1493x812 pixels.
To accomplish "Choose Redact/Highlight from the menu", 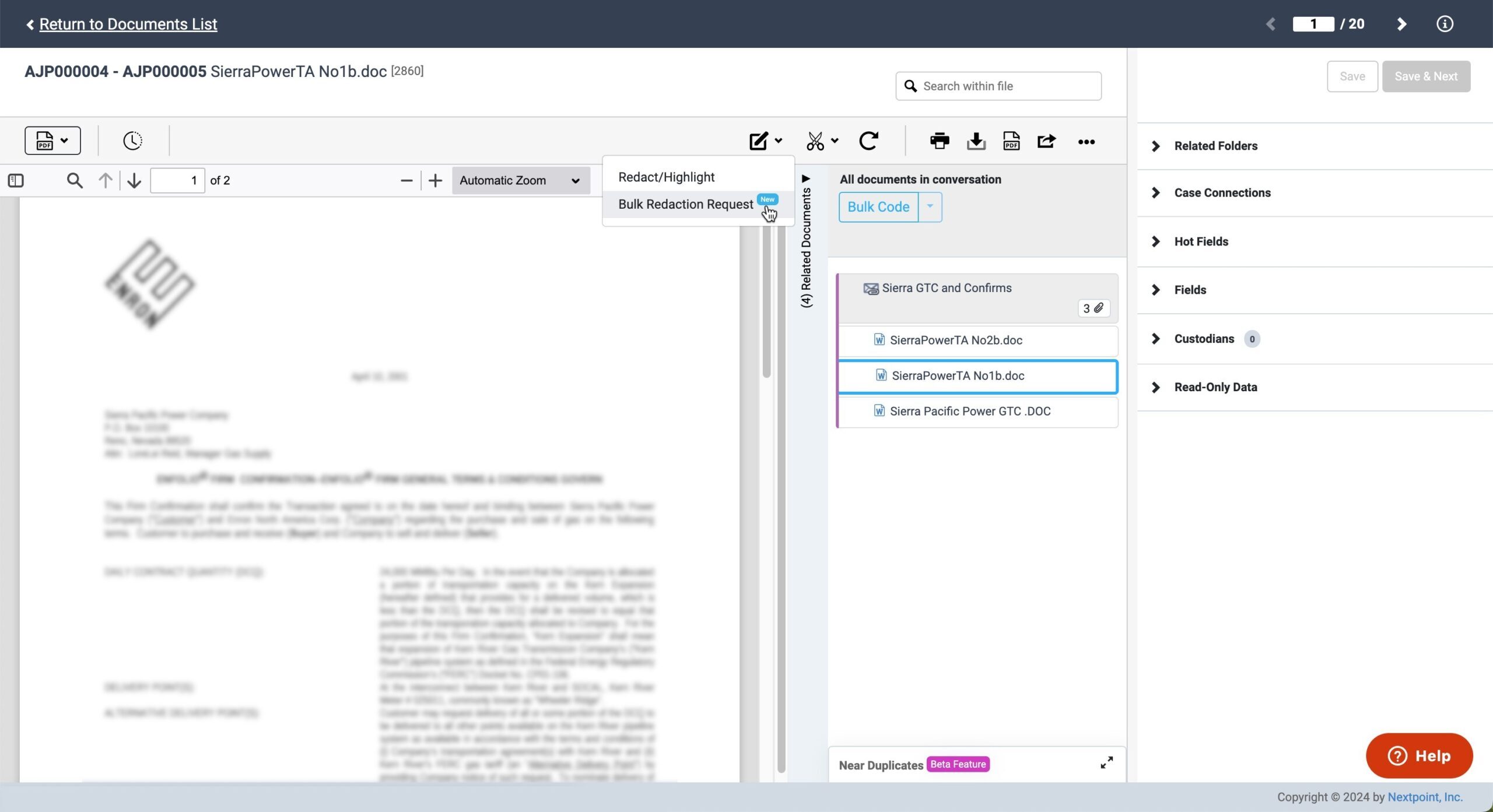I will tap(666, 177).
